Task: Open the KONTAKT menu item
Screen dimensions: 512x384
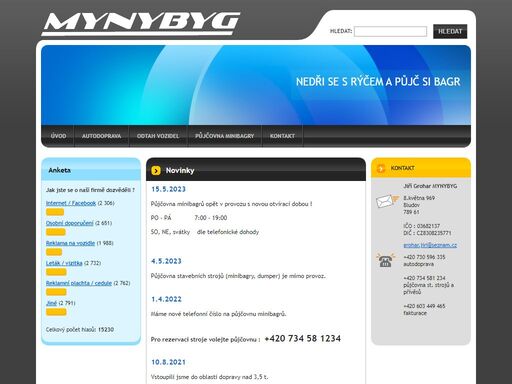Action: pyautogui.click(x=282, y=136)
